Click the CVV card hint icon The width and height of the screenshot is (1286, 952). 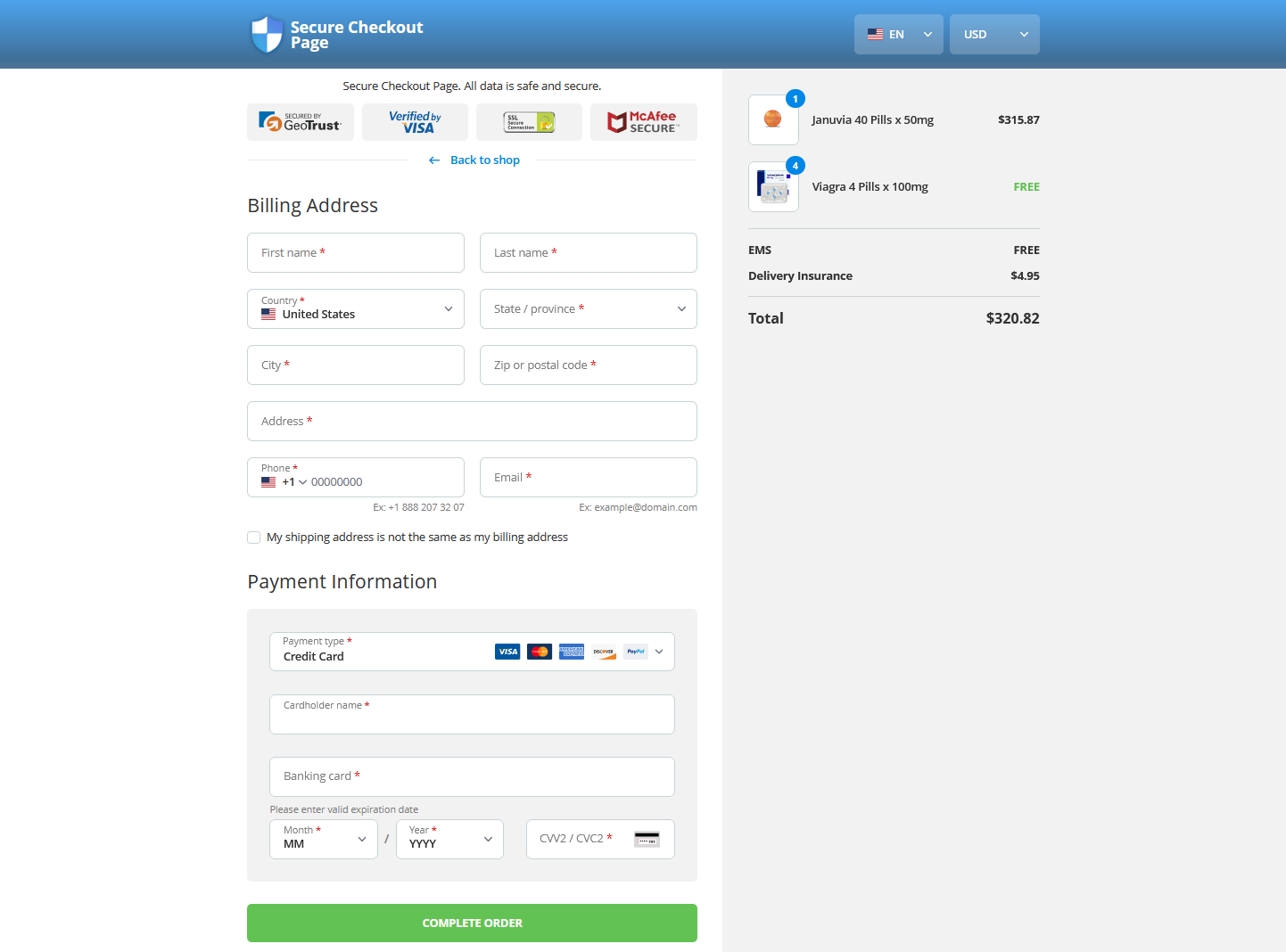(x=647, y=839)
